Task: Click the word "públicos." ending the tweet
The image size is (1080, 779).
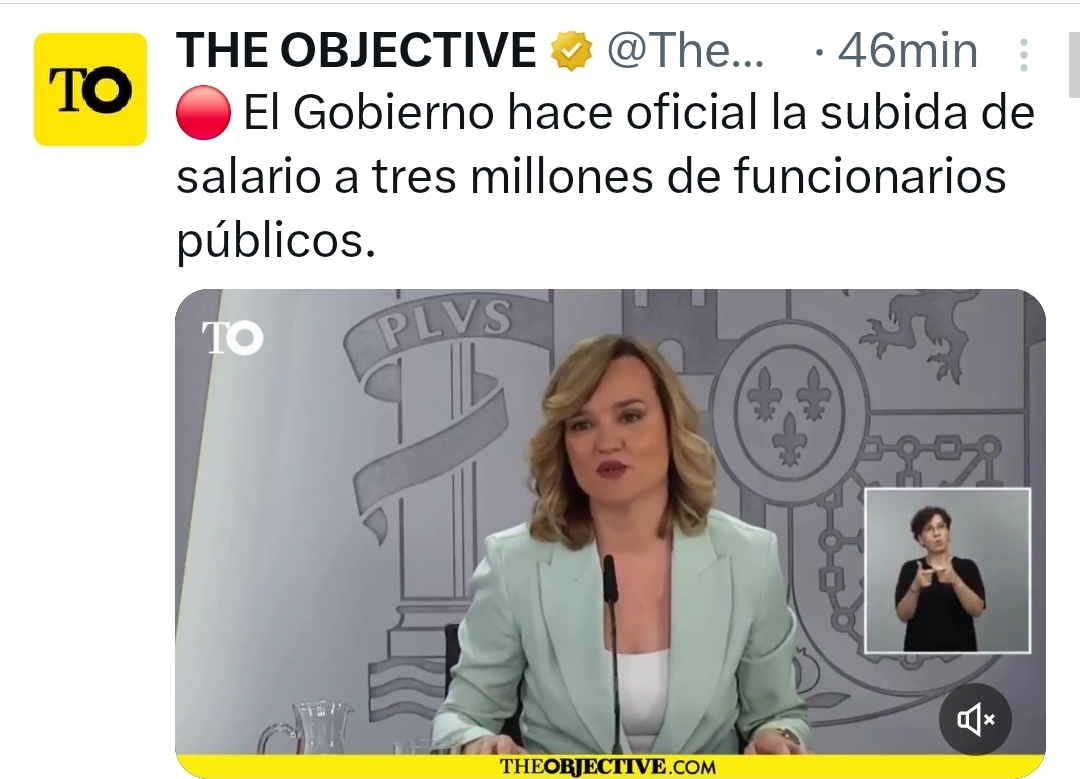Action: (276, 241)
